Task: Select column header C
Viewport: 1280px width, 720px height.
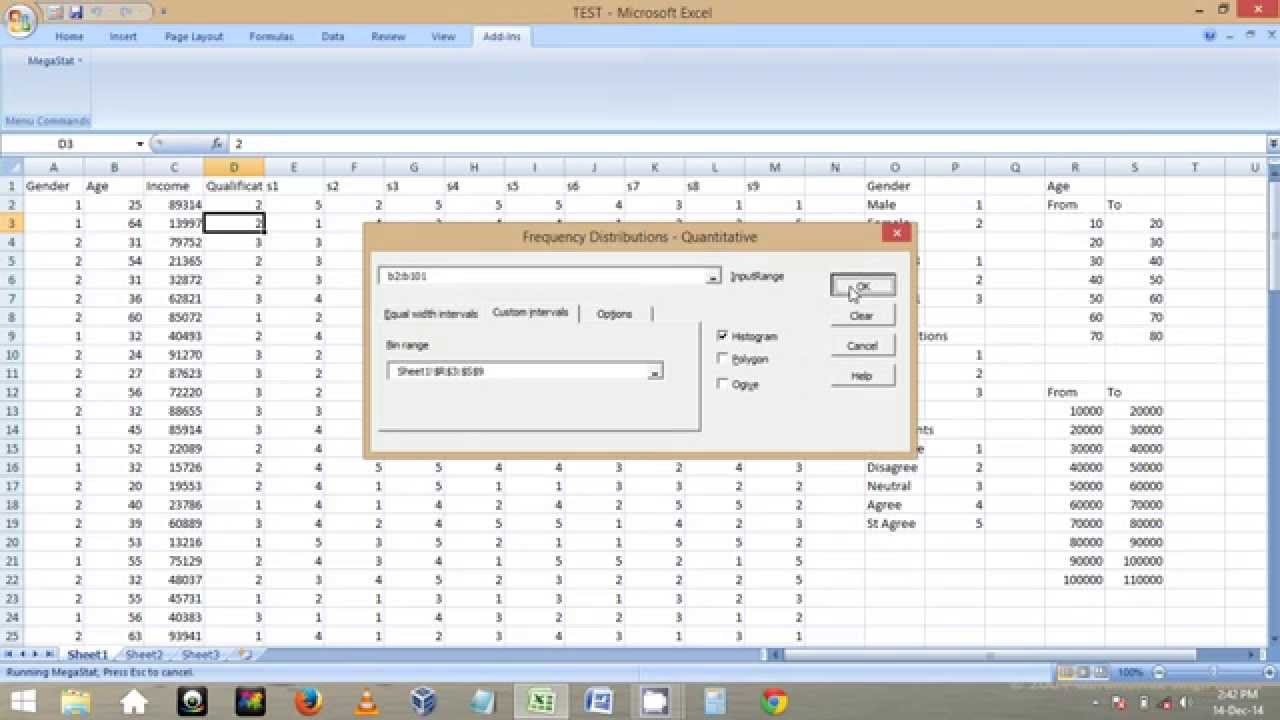Action: (x=174, y=167)
